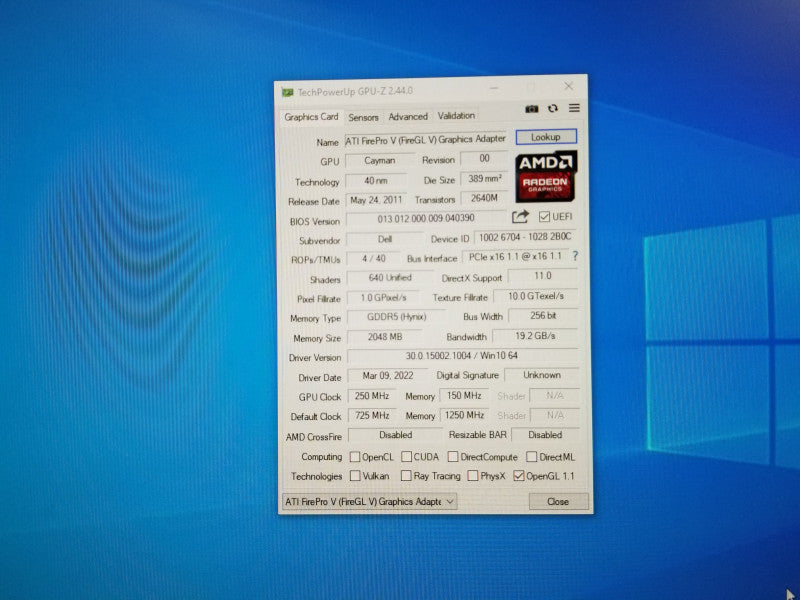Close the GPU-Z window with X
Image resolution: width=800 pixels, height=600 pixels.
coord(568,86)
